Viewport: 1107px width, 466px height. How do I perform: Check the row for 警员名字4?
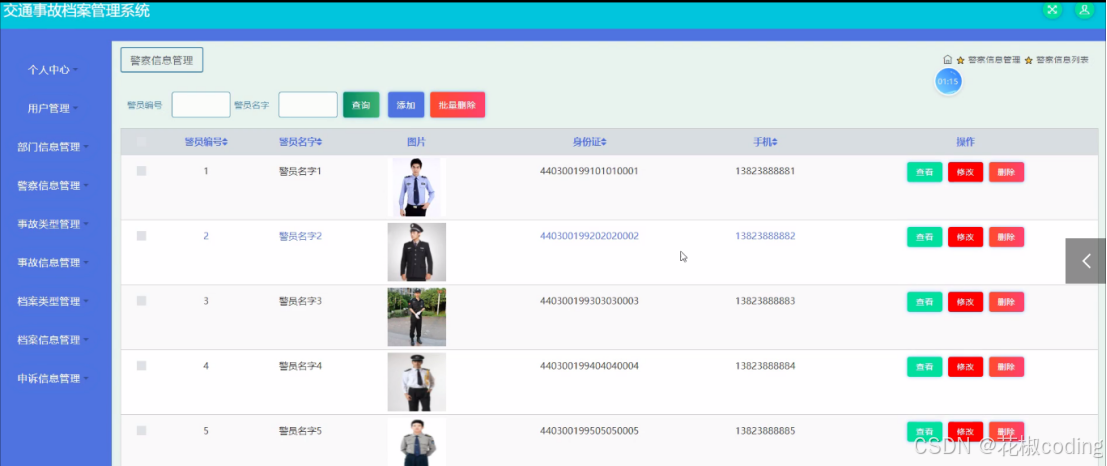[141, 366]
